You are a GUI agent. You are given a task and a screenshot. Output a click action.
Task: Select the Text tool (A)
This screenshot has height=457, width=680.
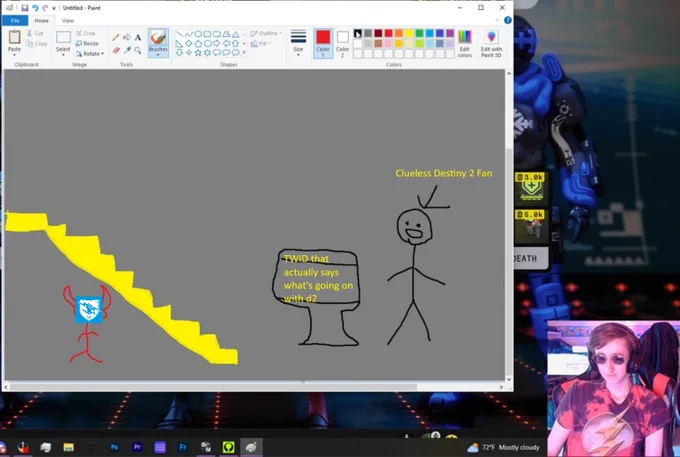pyautogui.click(x=137, y=38)
